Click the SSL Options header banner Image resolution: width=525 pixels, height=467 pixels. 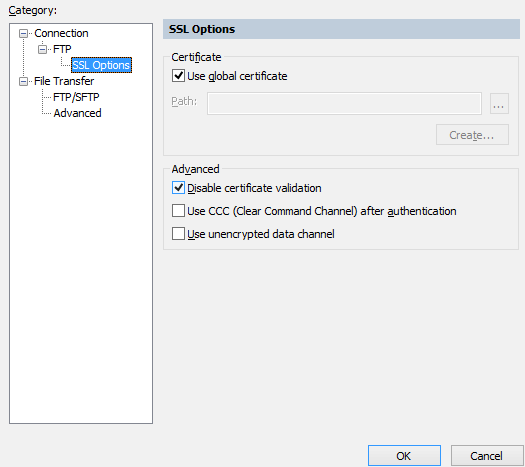click(x=341, y=29)
